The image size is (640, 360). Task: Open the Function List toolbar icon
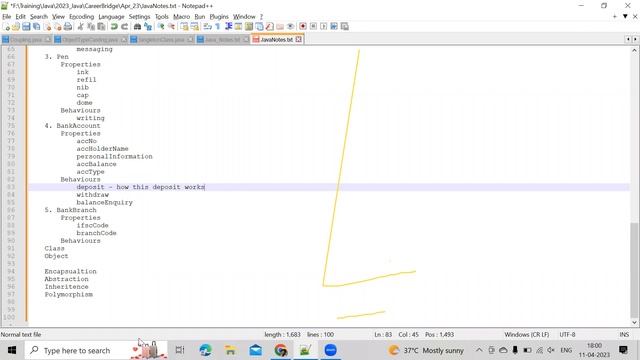269,27
